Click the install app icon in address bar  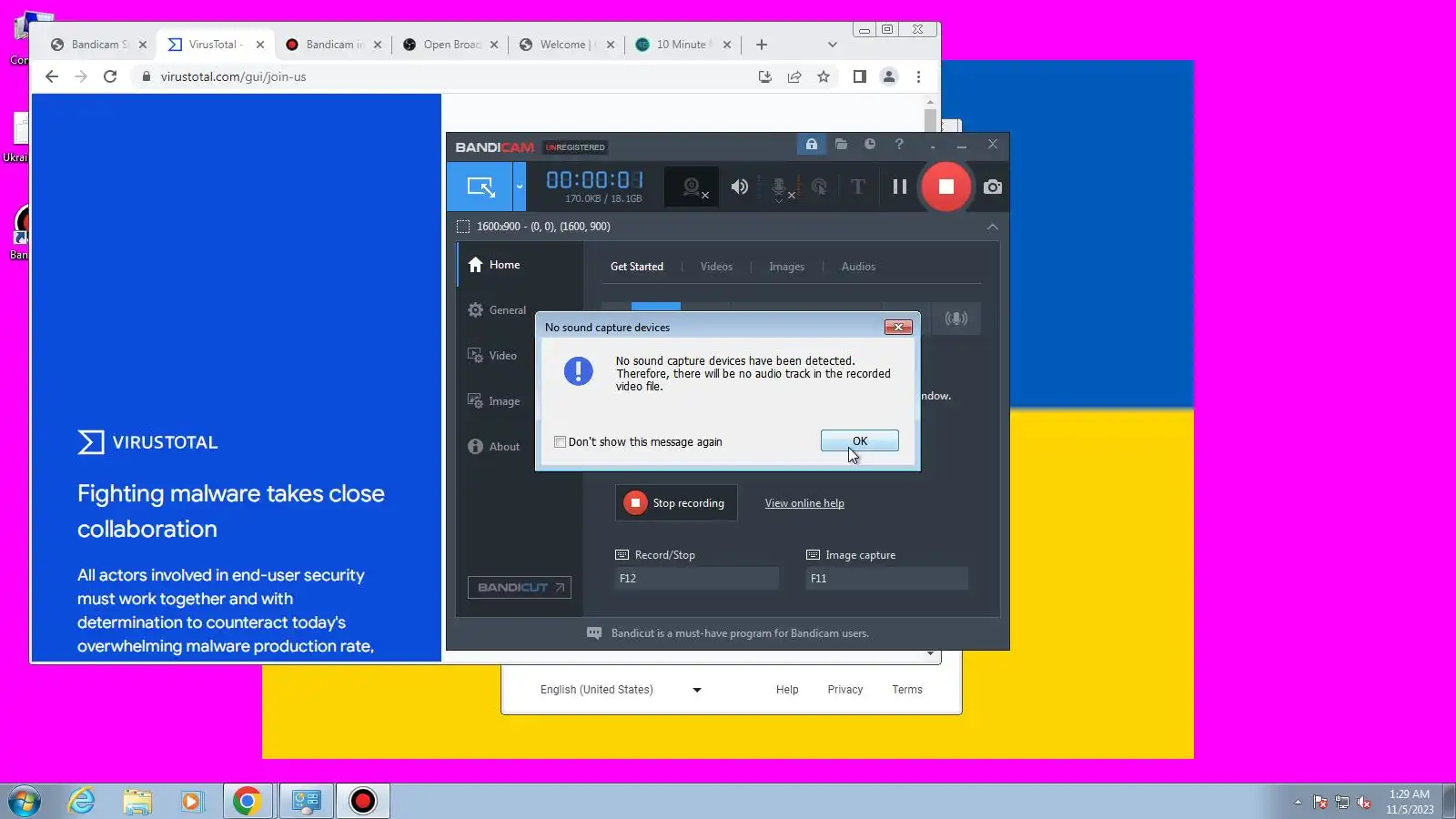pyautogui.click(x=765, y=77)
